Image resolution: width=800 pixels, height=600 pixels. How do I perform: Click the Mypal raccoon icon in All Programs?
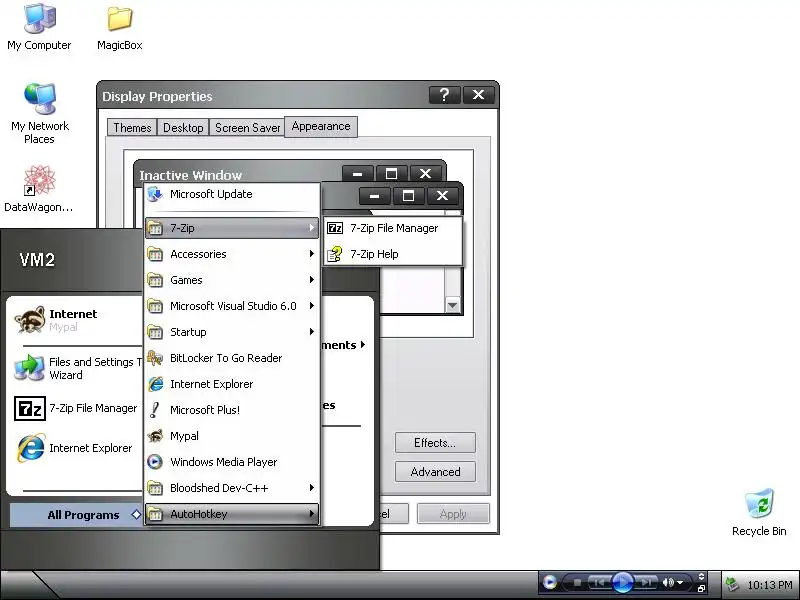click(x=155, y=436)
